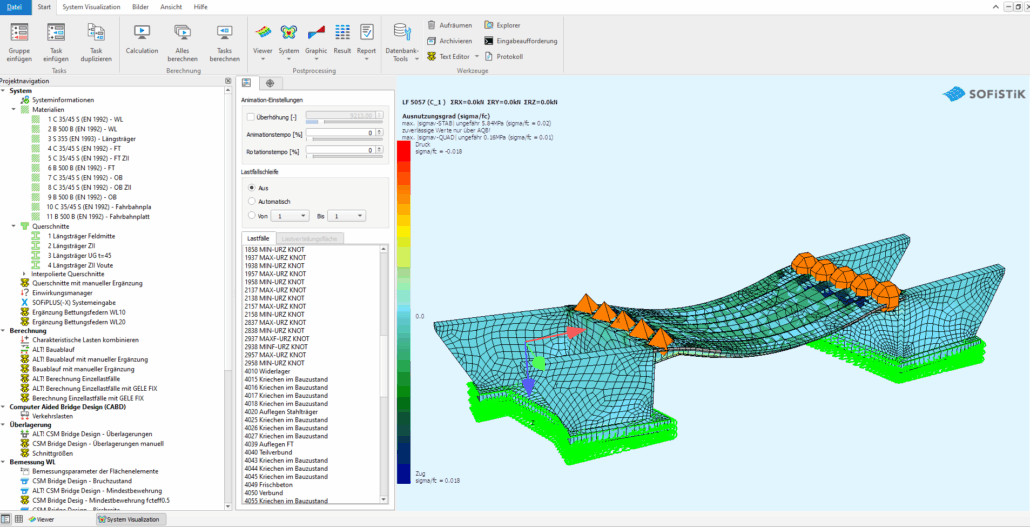The image size is (1030, 527).
Task: Adjust the Rotationstempo slider
Action: pos(344,156)
